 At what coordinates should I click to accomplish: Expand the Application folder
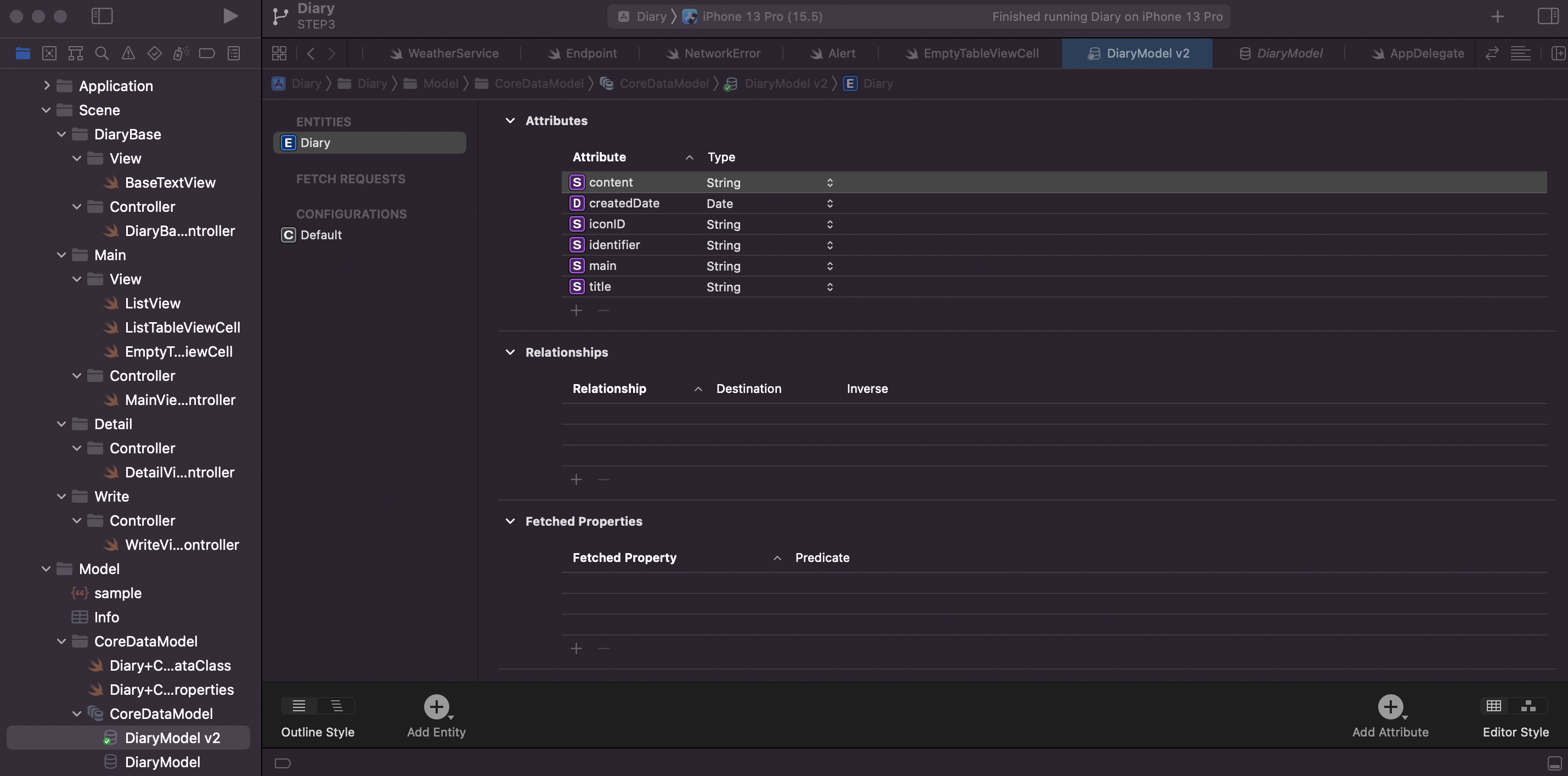[46, 86]
